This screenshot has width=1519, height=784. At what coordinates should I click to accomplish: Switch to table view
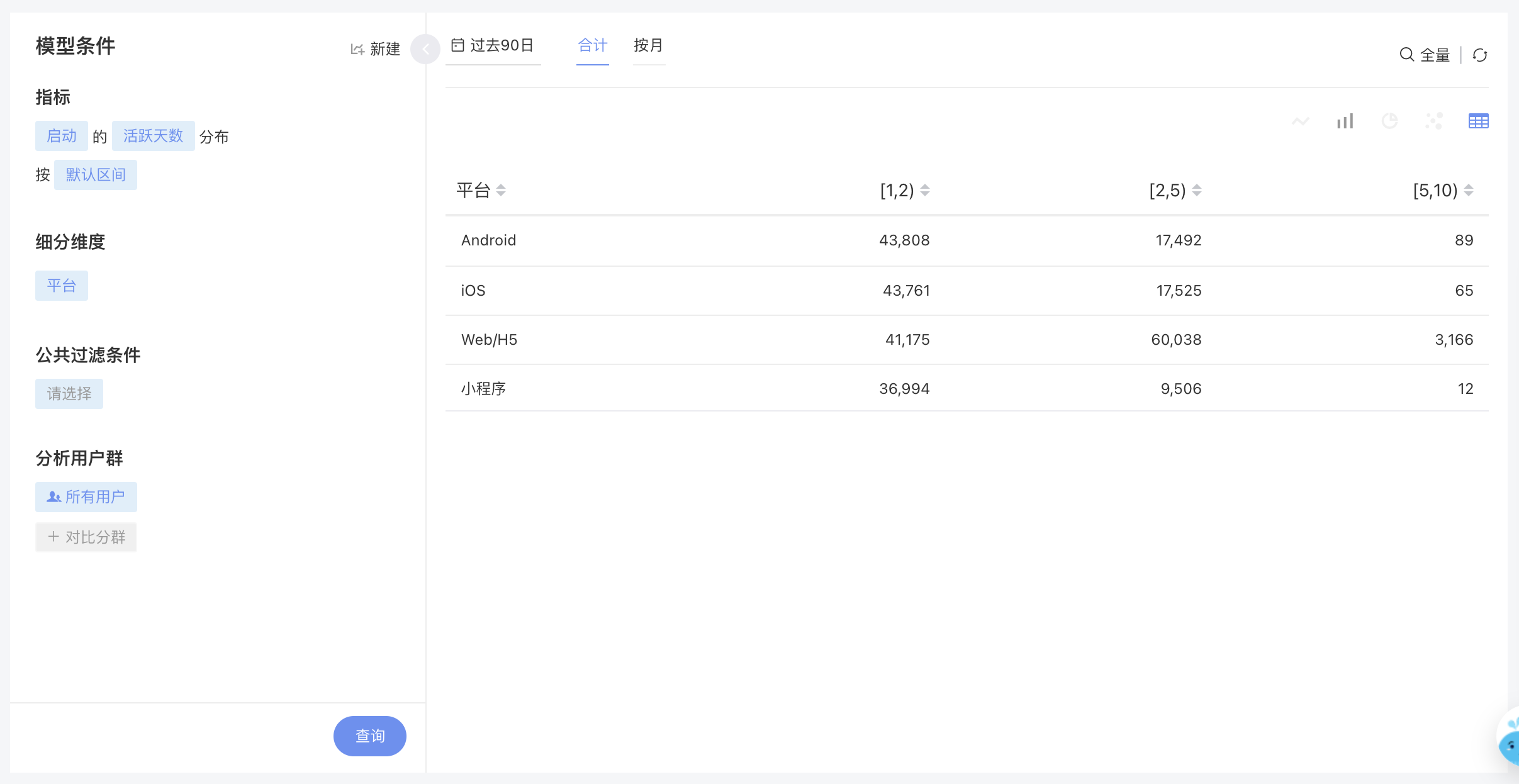[x=1478, y=121]
